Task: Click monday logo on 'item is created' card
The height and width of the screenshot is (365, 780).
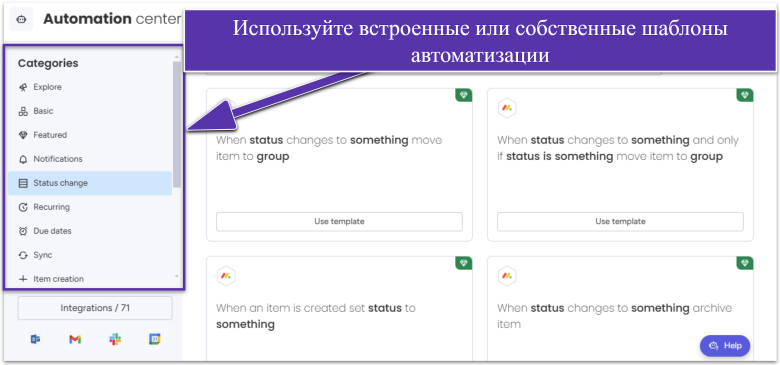Action: click(226, 276)
